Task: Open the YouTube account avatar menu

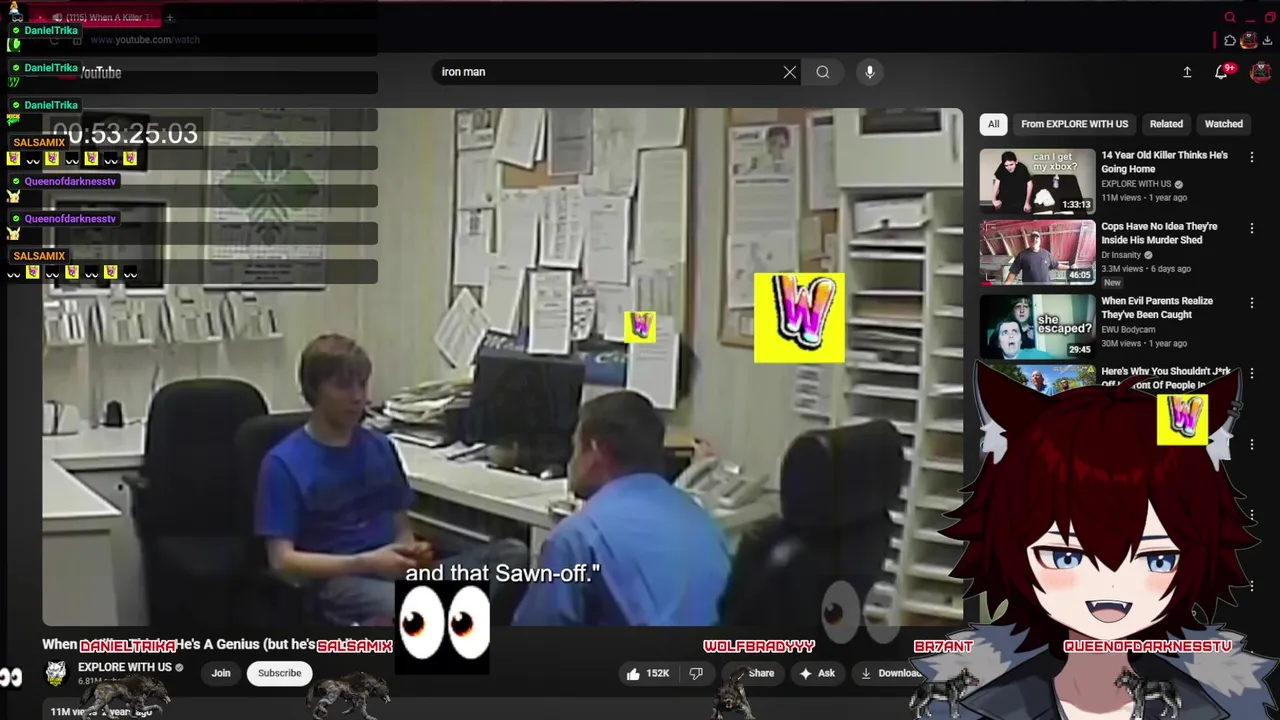Action: point(1261,72)
